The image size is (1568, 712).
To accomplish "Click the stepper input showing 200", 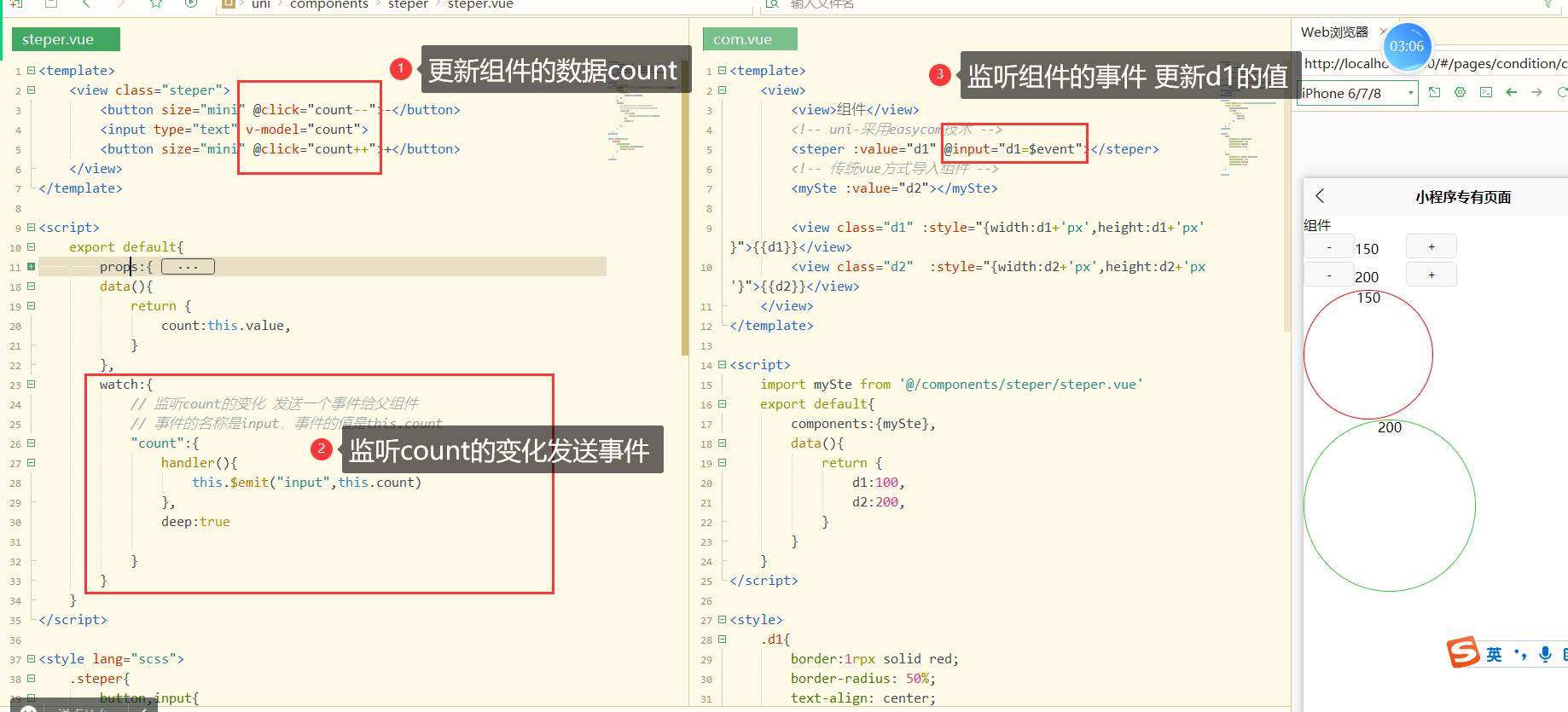I will tap(1379, 277).
